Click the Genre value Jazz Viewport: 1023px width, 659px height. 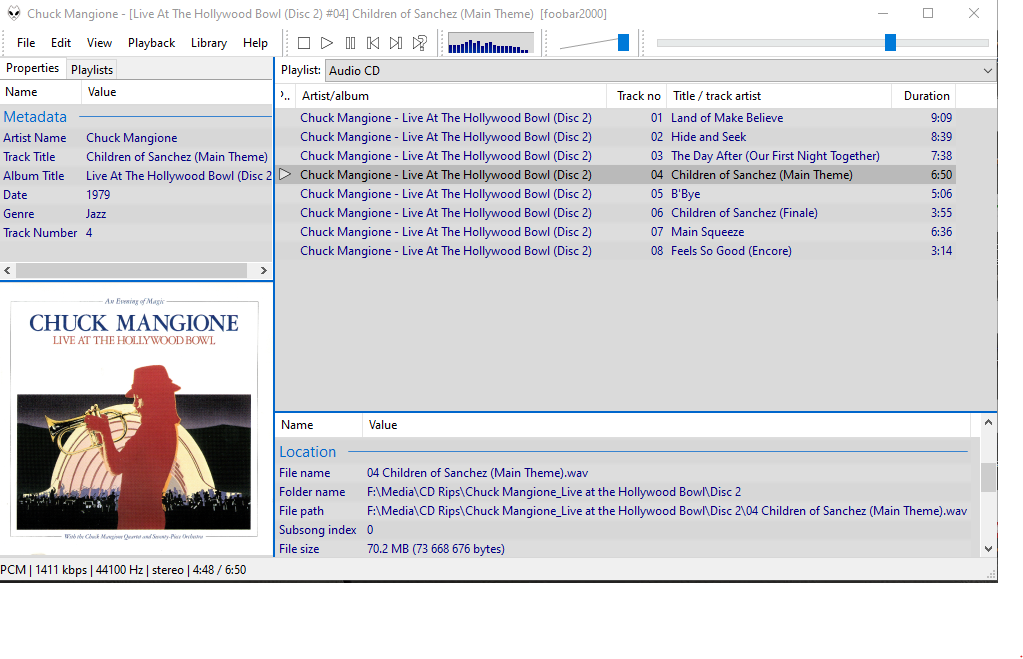click(96, 213)
